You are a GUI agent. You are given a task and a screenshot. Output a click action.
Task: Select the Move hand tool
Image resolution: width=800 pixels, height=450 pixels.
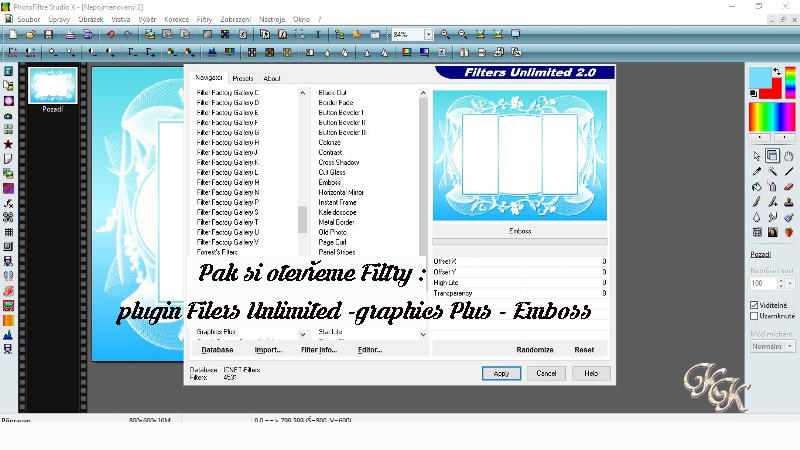[x=789, y=156]
